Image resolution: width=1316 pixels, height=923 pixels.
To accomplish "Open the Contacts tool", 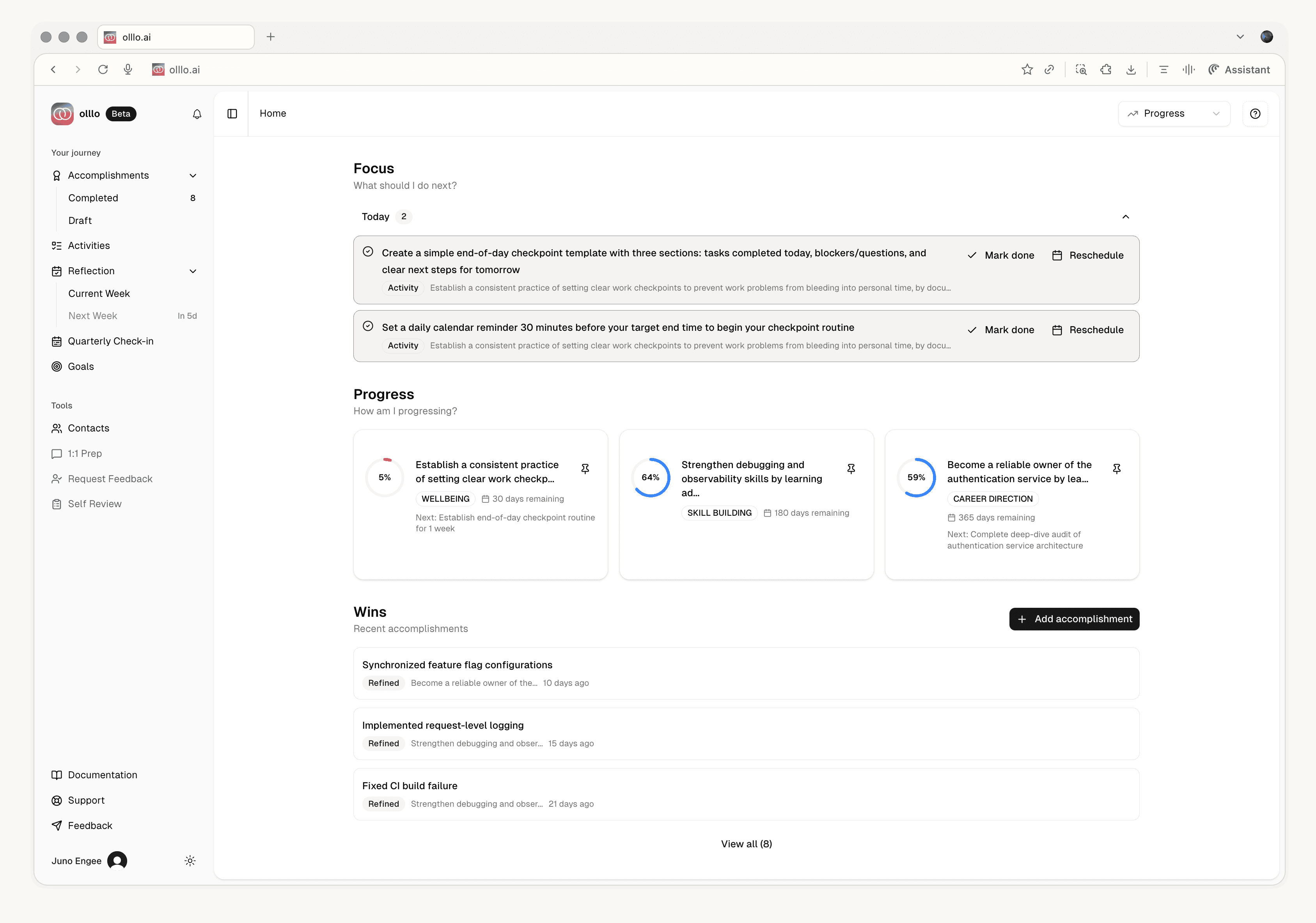I will pos(88,428).
